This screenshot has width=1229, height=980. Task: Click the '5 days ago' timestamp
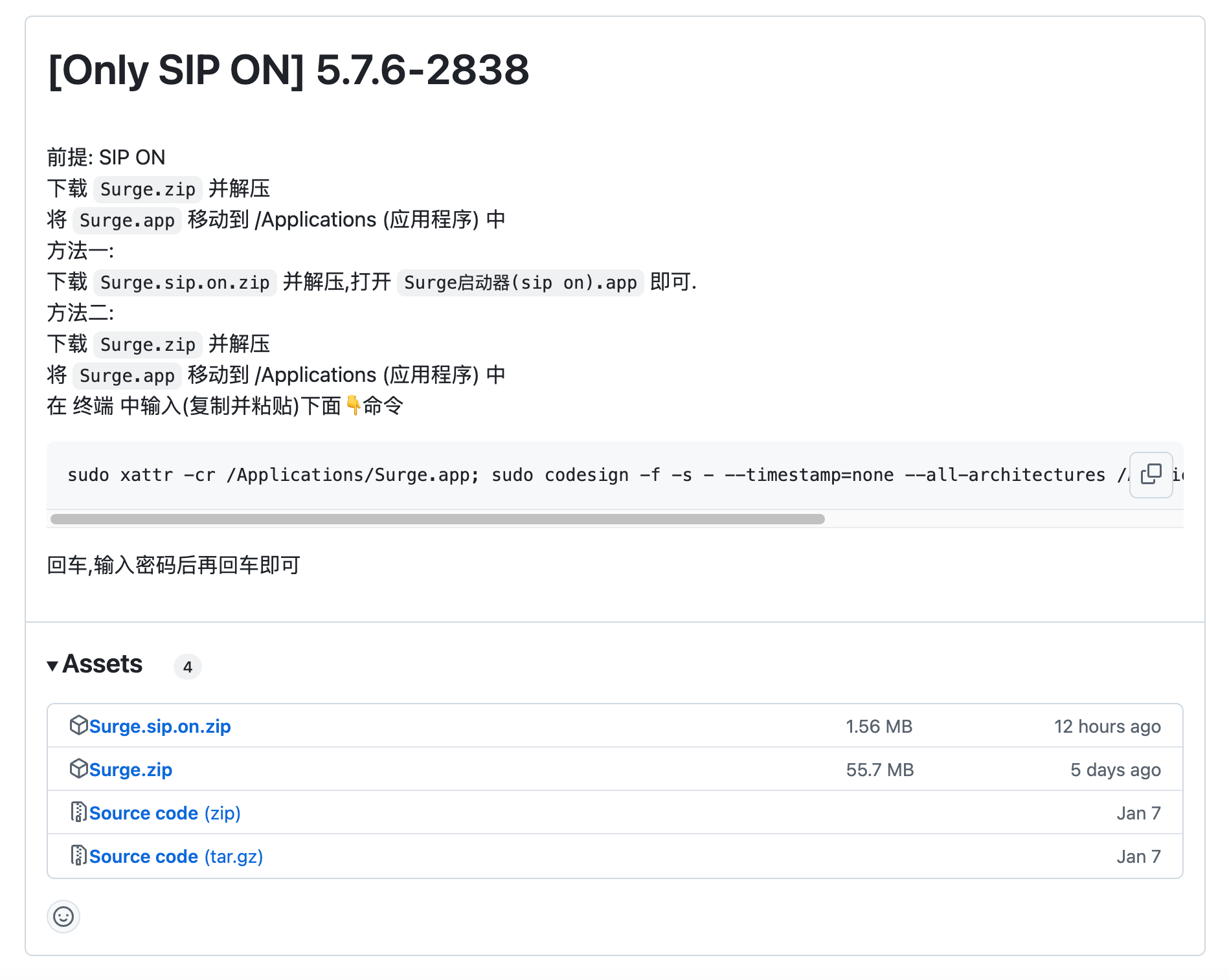click(x=1115, y=770)
